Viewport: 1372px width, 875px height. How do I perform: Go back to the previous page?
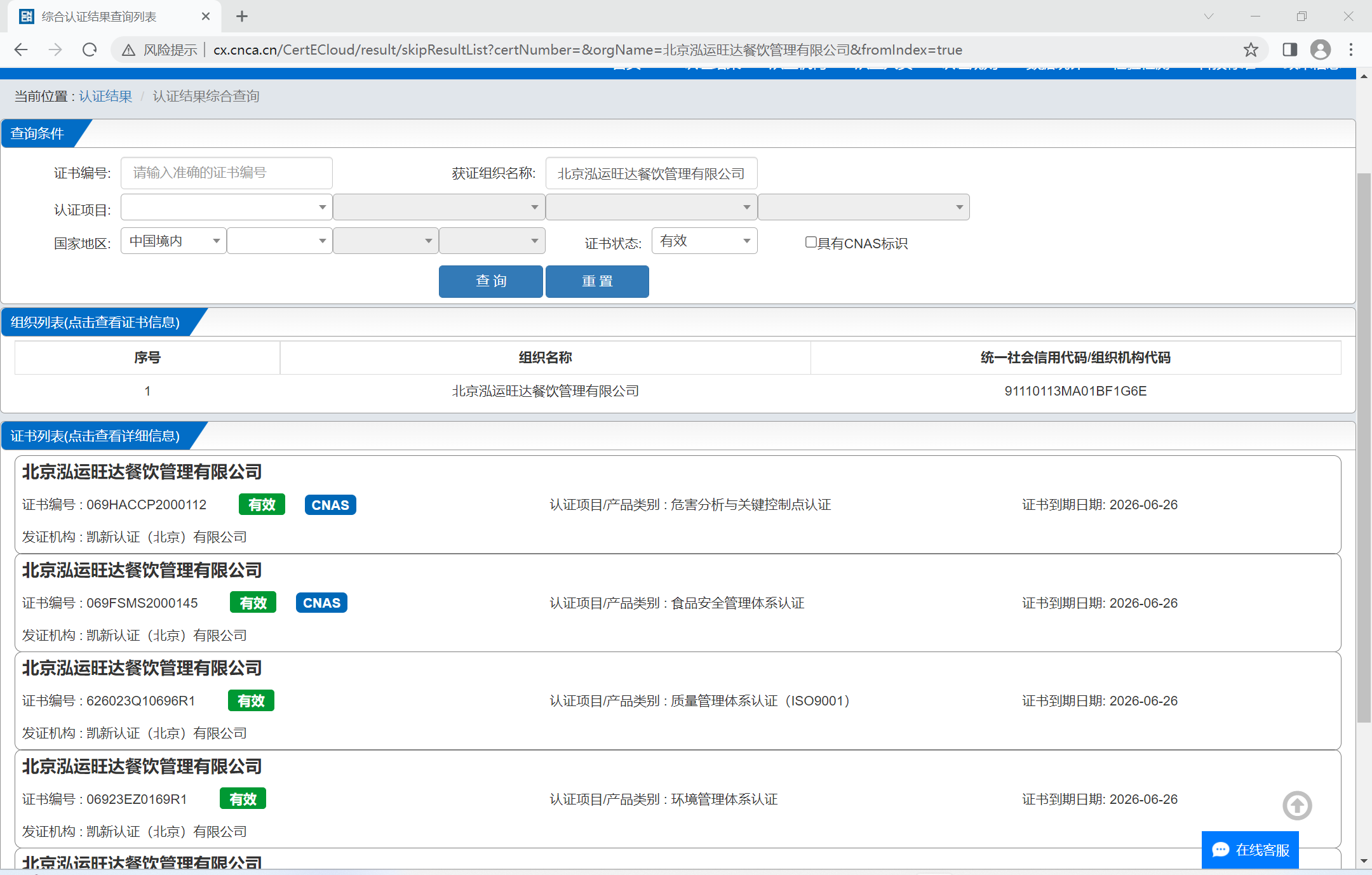pos(21,50)
